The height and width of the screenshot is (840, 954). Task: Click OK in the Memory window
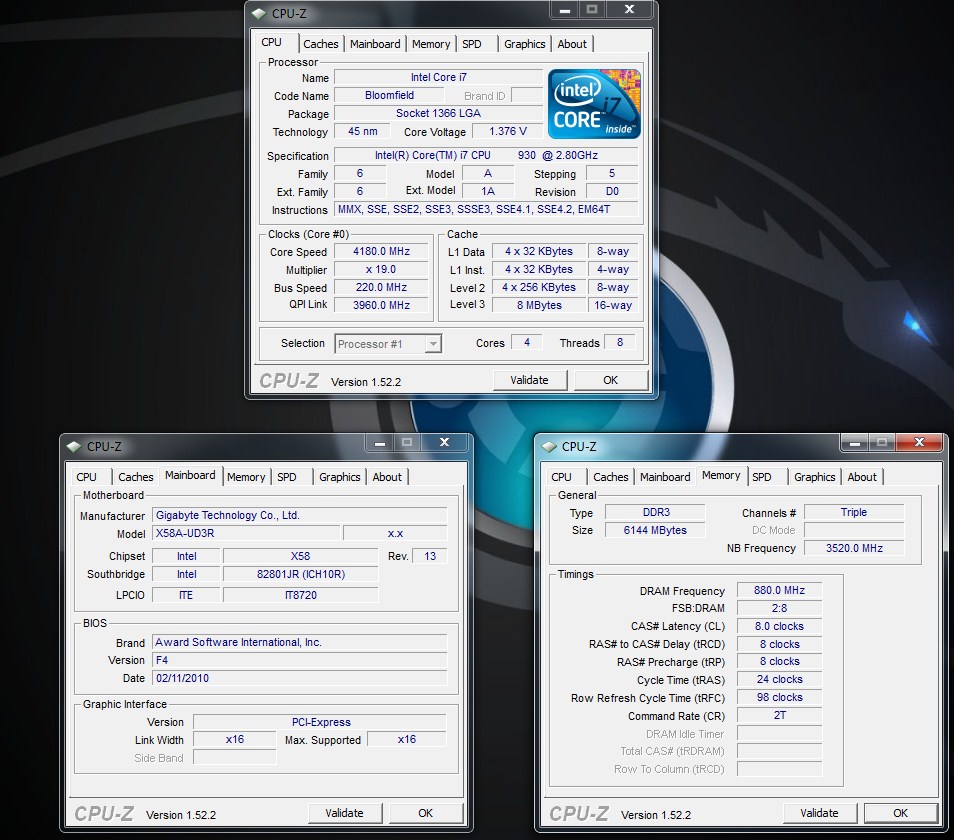[900, 813]
